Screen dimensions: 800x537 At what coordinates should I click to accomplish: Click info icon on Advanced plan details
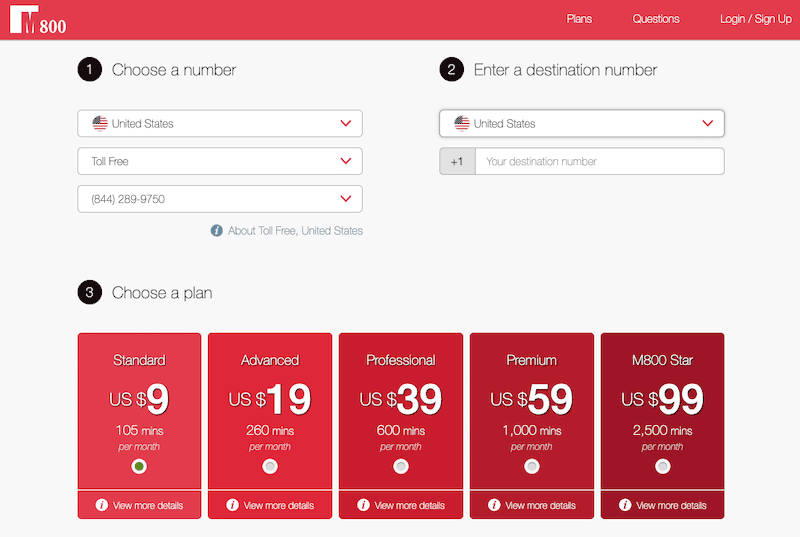pos(231,505)
